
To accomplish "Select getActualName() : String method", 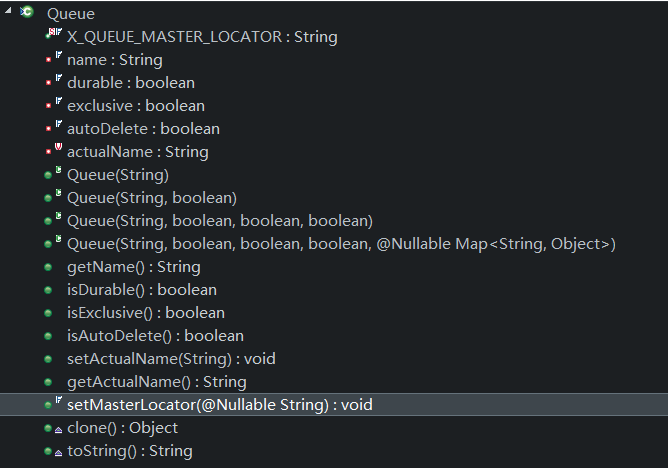I will coord(156,382).
